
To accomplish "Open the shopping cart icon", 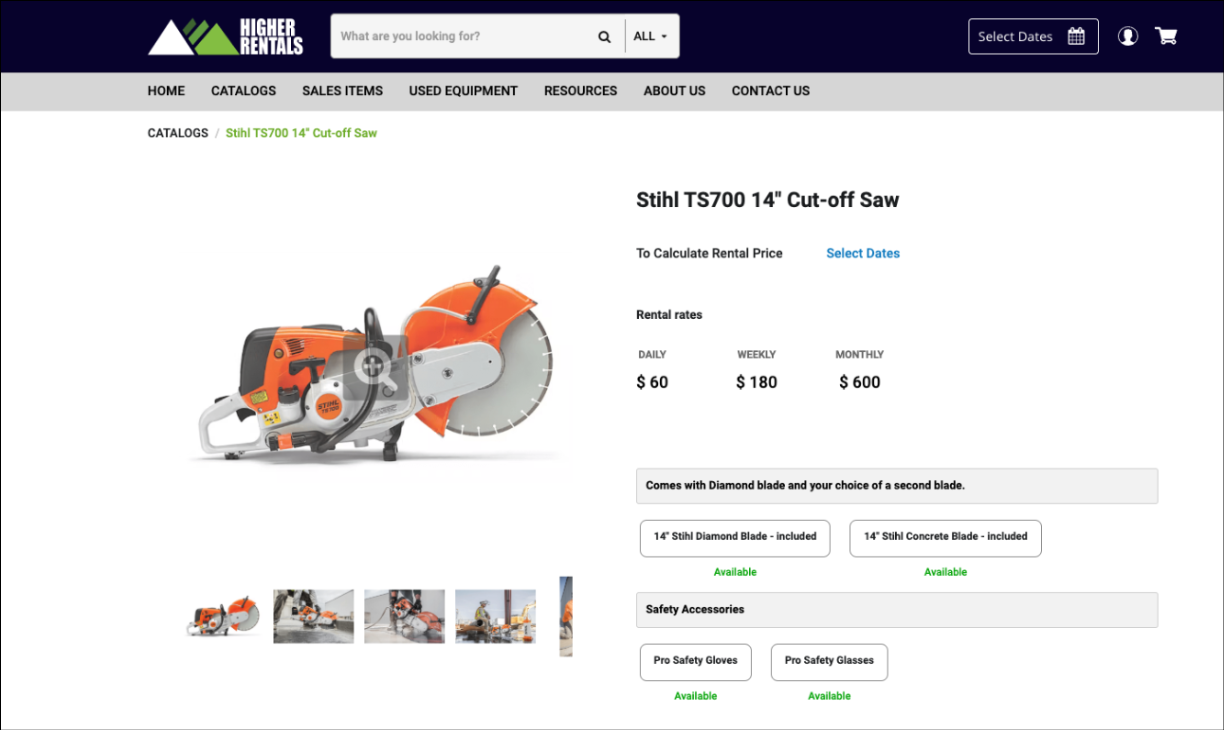I will point(1166,37).
